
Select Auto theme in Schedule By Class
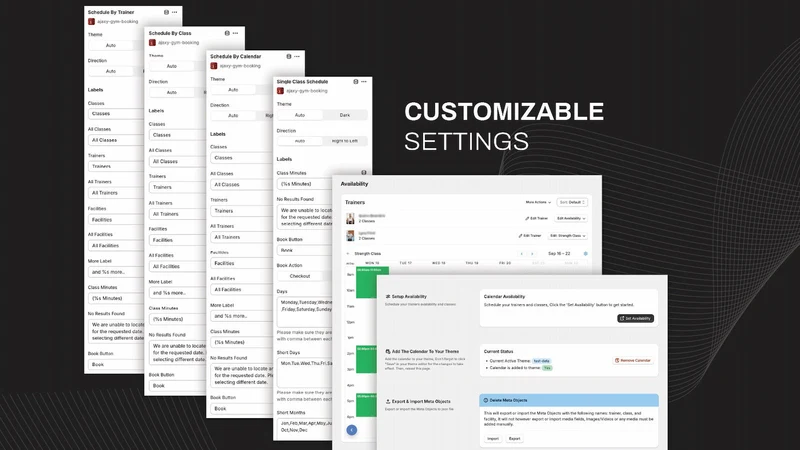[x=172, y=66]
